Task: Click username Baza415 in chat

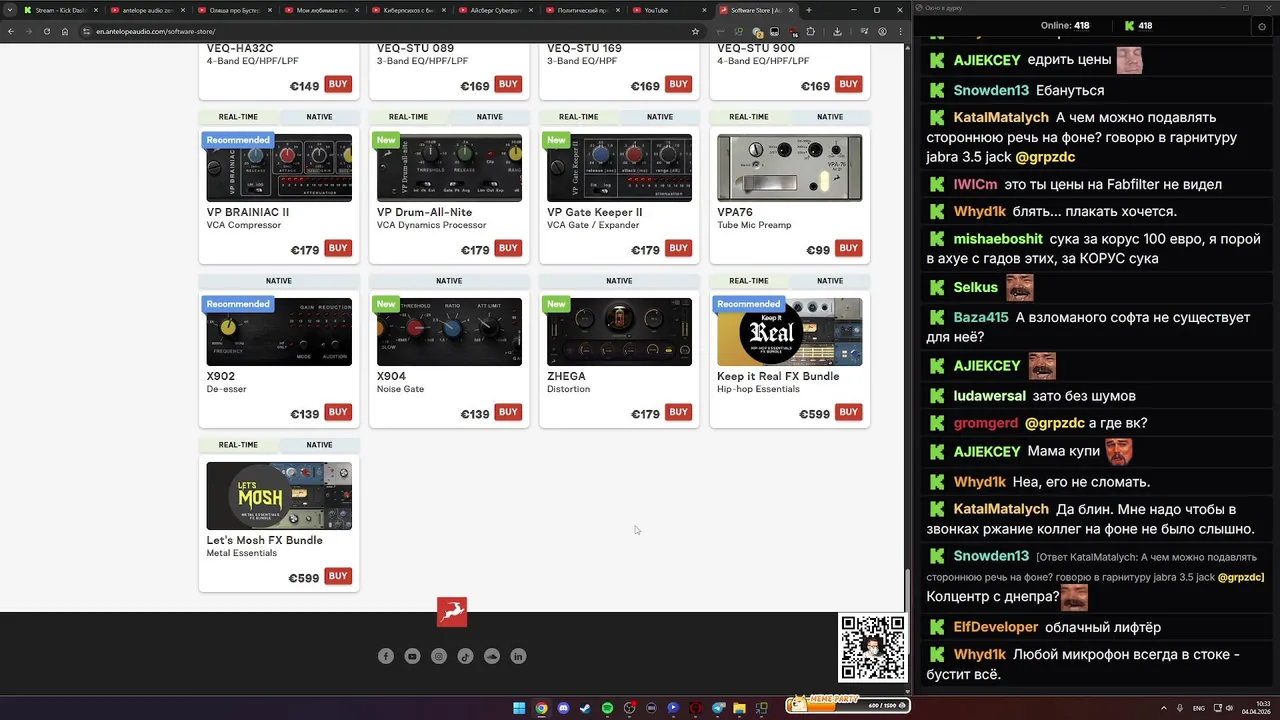Action: point(981,317)
